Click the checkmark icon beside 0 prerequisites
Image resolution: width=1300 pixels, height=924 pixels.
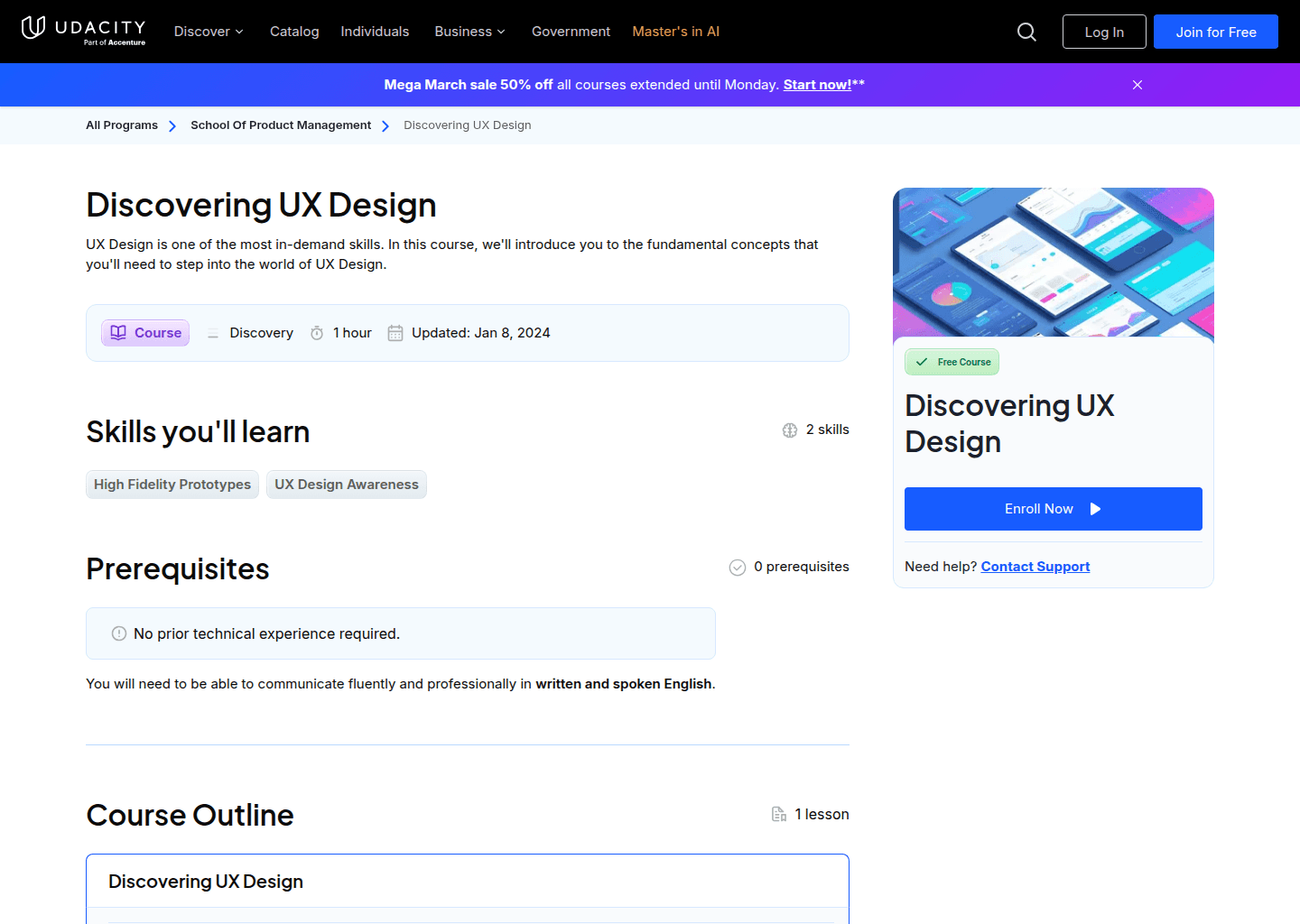[x=737, y=567]
